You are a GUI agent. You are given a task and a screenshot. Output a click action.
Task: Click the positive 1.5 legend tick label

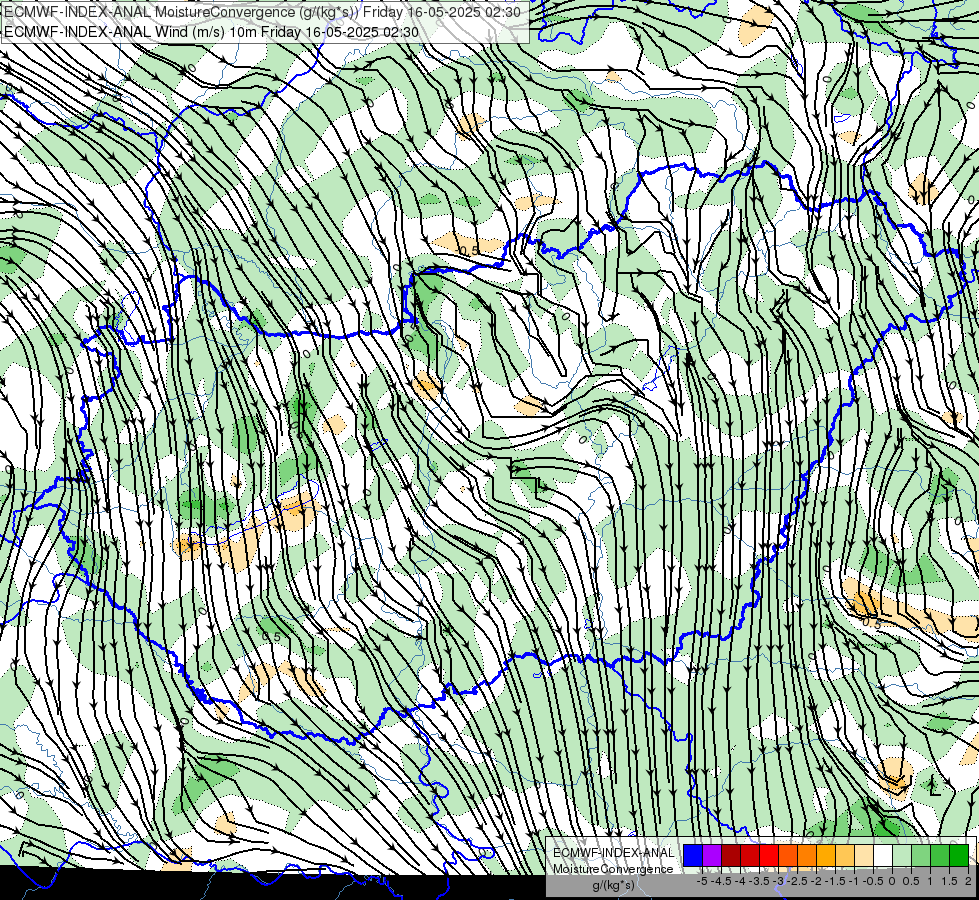949,881
